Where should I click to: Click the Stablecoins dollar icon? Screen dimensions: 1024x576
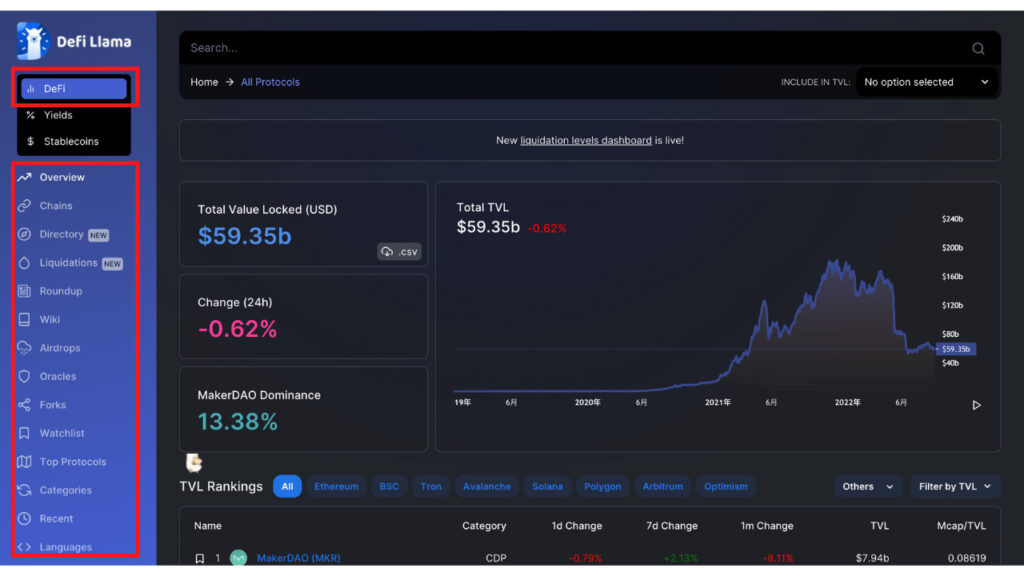coord(31,141)
